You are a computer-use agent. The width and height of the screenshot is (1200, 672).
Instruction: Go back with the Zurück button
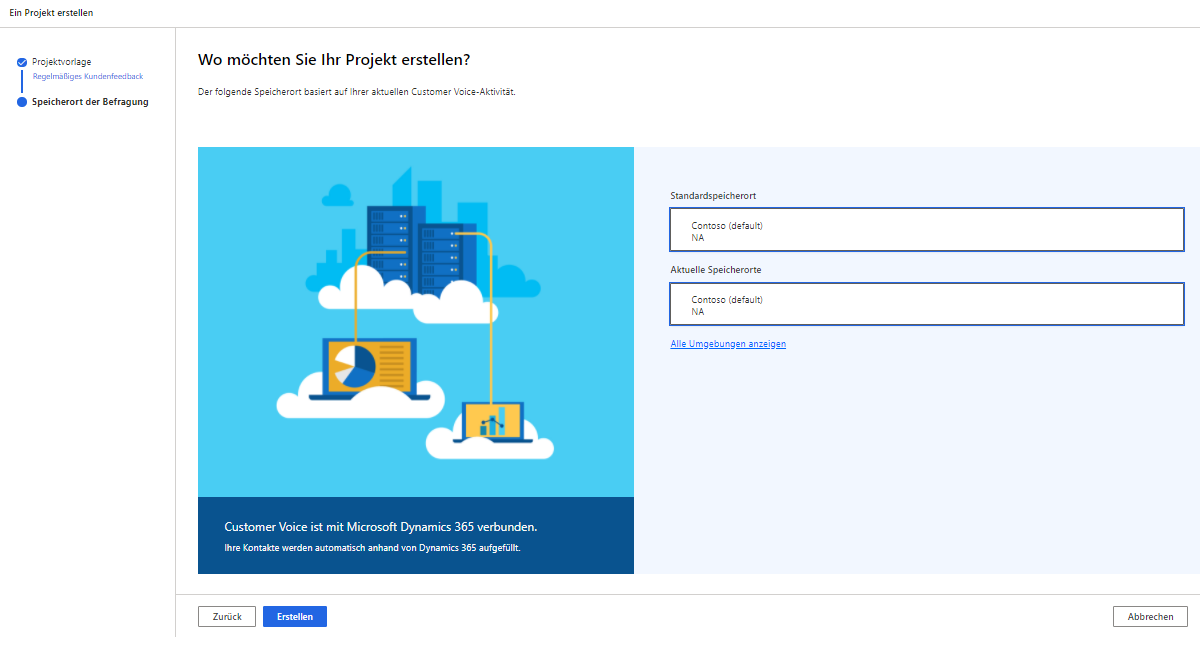(x=227, y=617)
